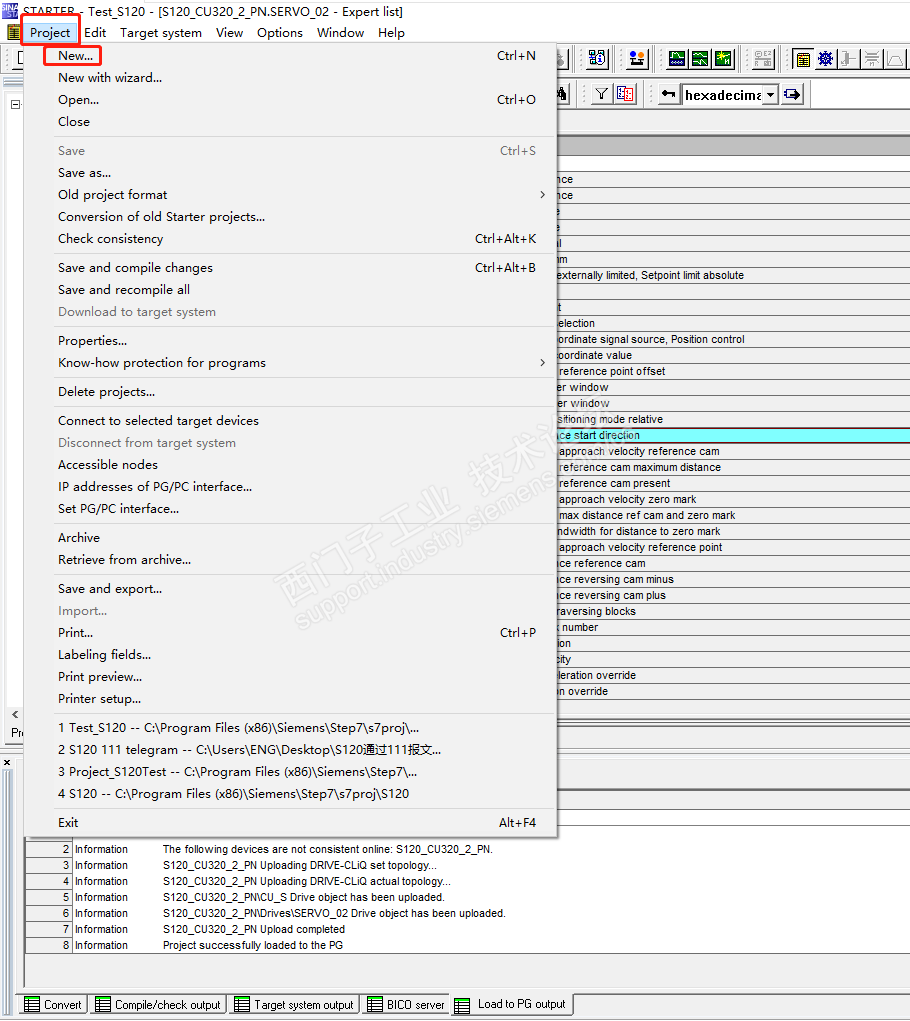Open the Window menu
The width and height of the screenshot is (910, 1021).
coord(340,33)
